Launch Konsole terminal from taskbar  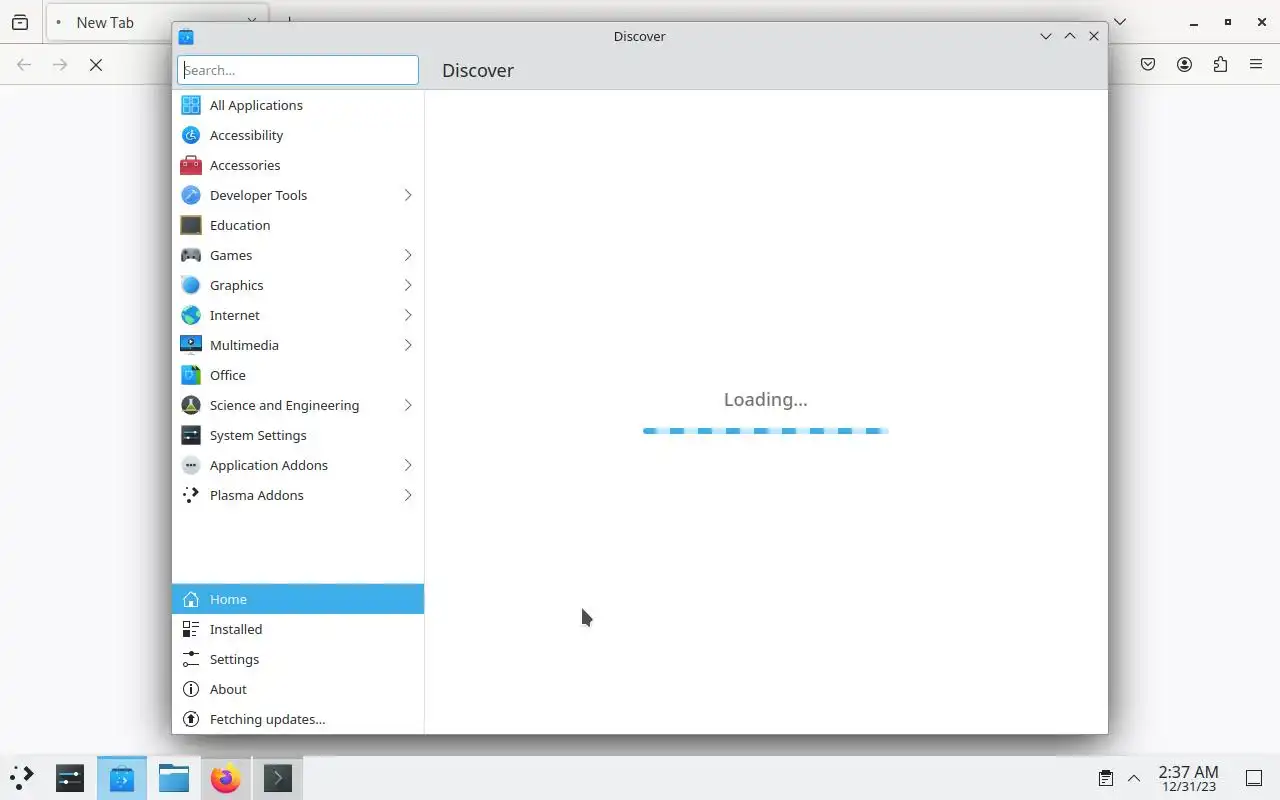pos(278,777)
